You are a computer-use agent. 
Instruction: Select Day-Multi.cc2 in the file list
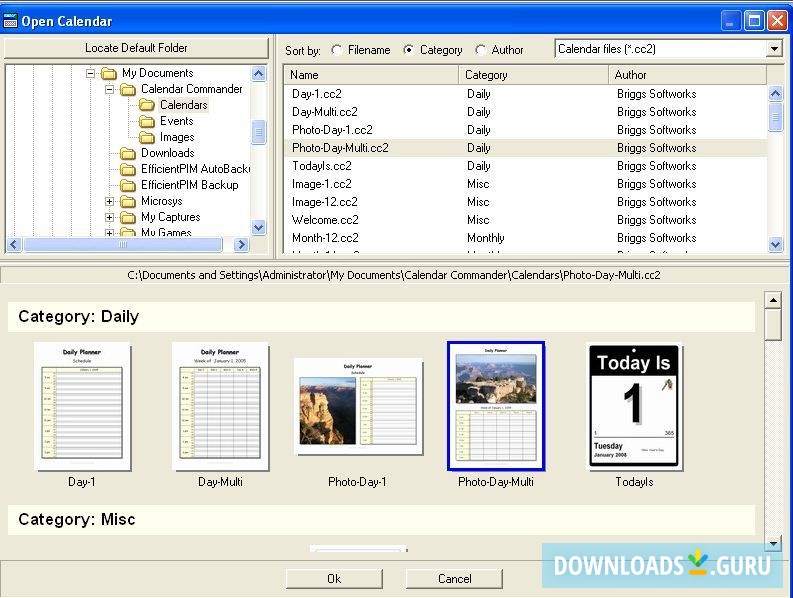[x=525, y=112]
